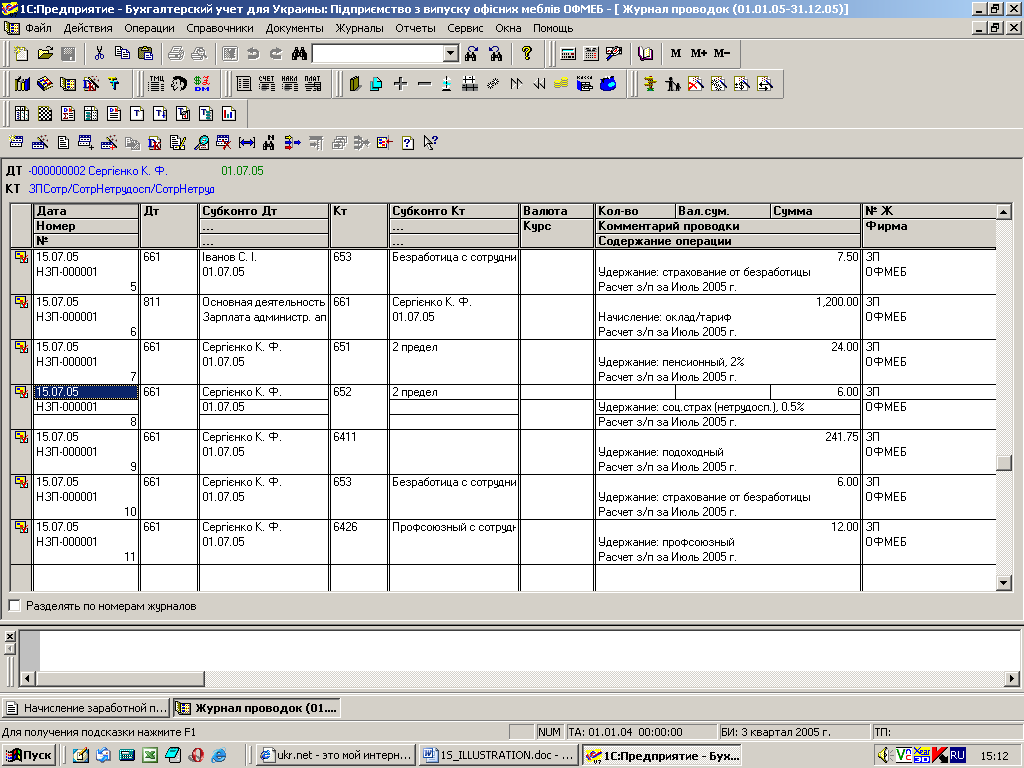Screen dimensions: 1024x768
Task: Click the checkerboard report icon
Action: click(44, 114)
